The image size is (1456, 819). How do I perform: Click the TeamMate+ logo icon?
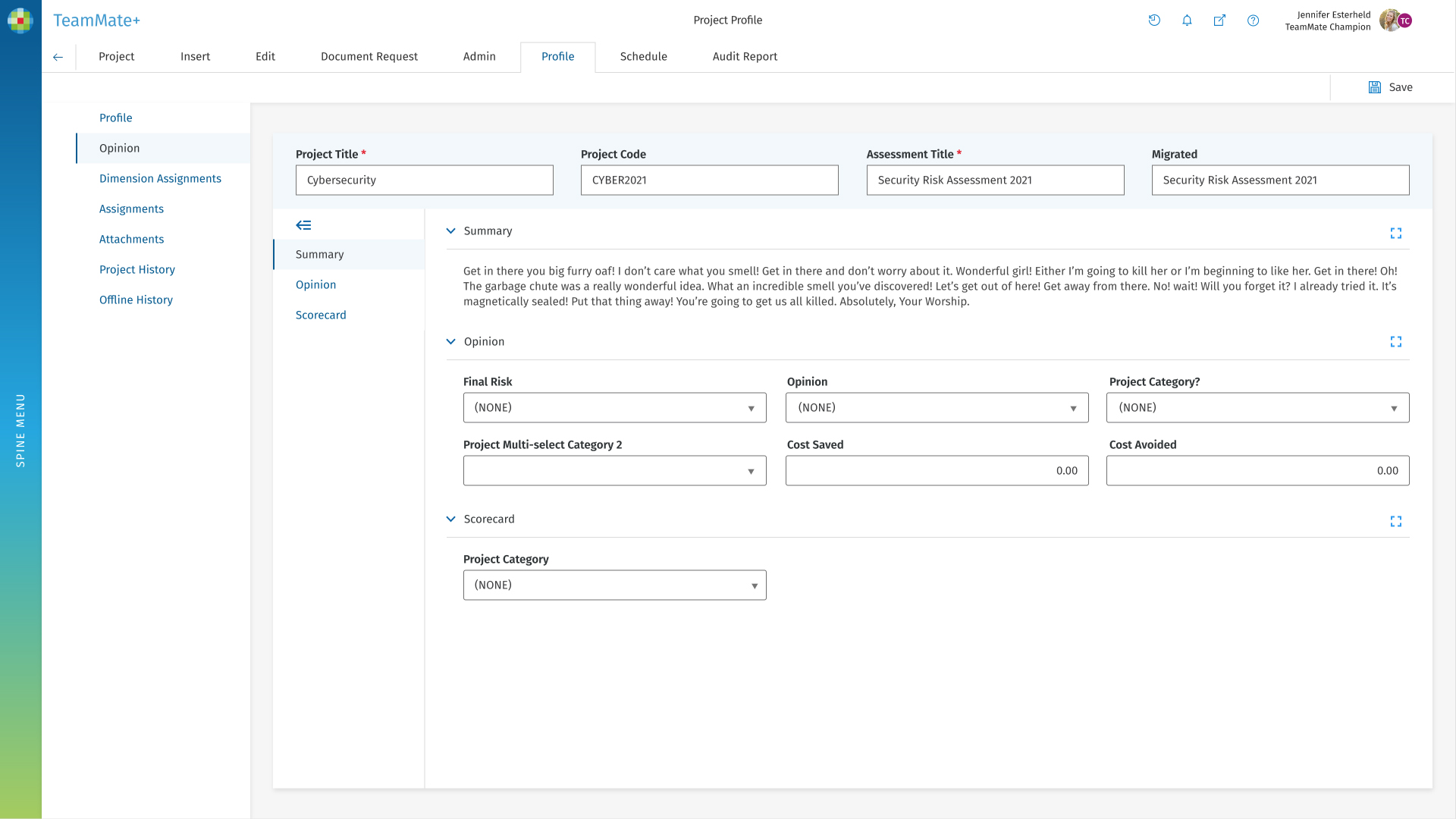pos(20,20)
